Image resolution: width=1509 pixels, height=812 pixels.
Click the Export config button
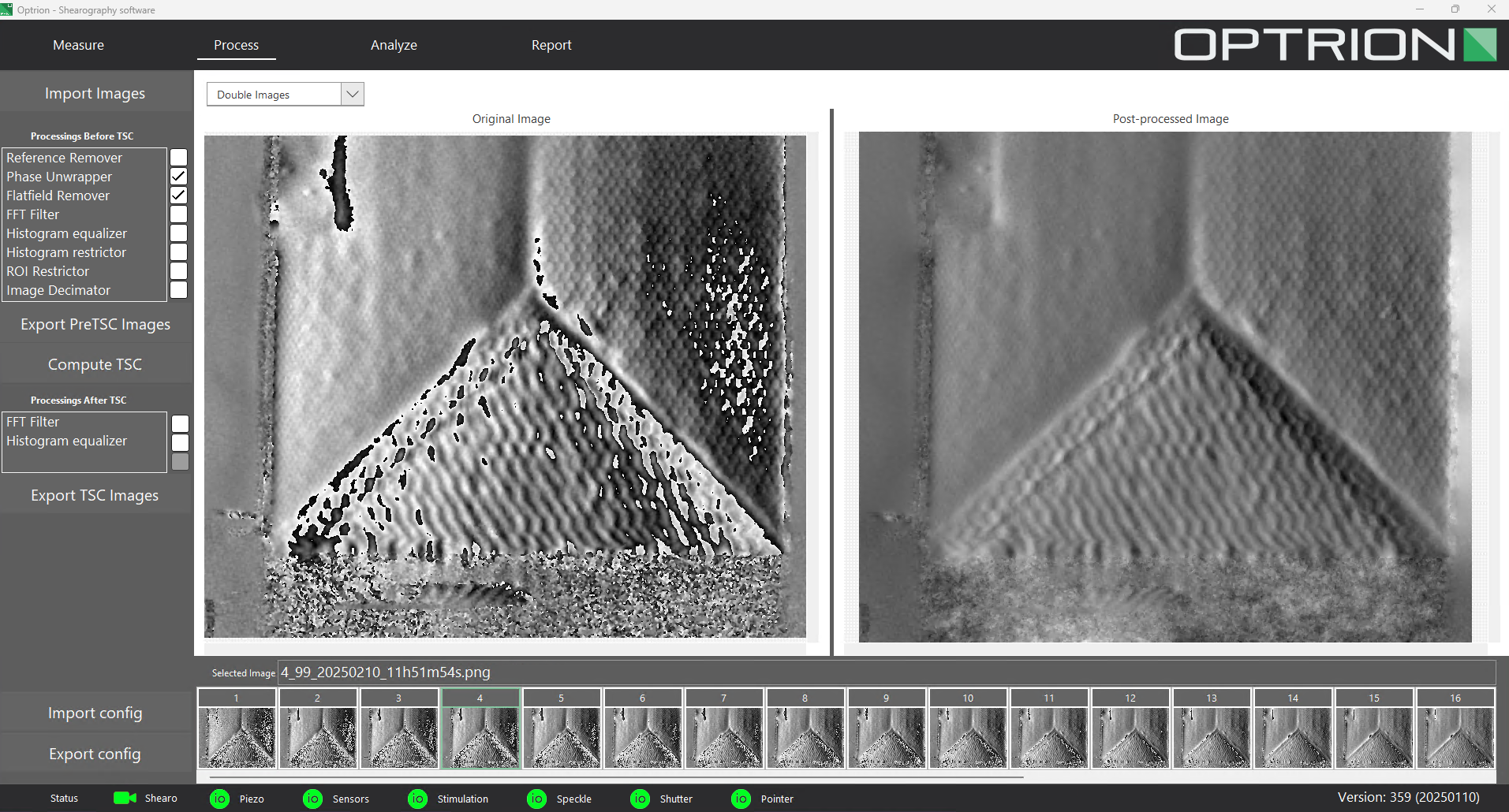tap(95, 754)
